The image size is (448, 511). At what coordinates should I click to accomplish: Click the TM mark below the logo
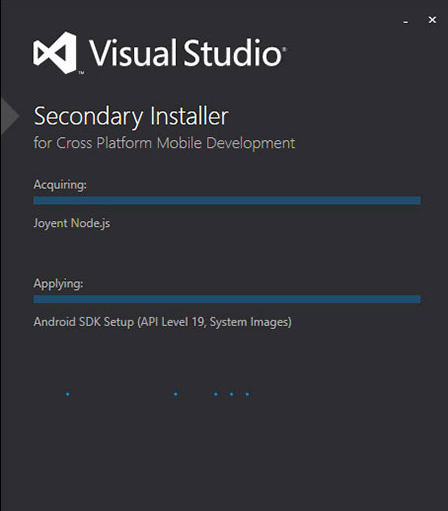(x=81, y=72)
